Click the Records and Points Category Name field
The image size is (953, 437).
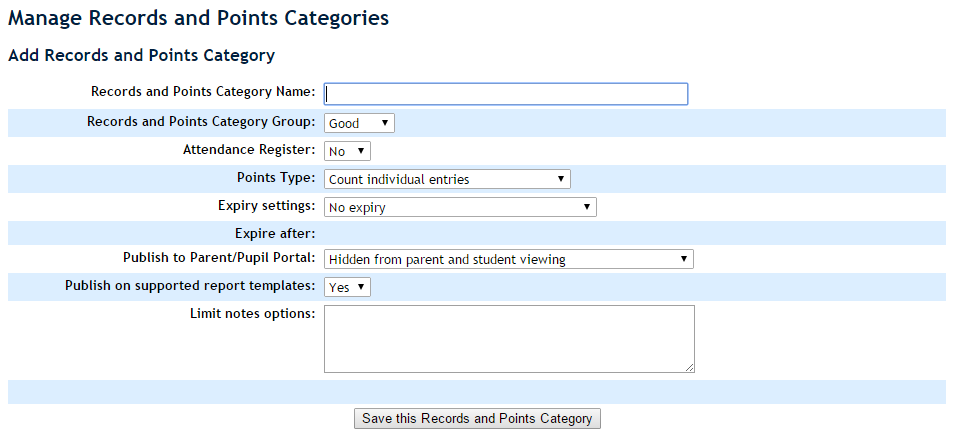tap(506, 93)
